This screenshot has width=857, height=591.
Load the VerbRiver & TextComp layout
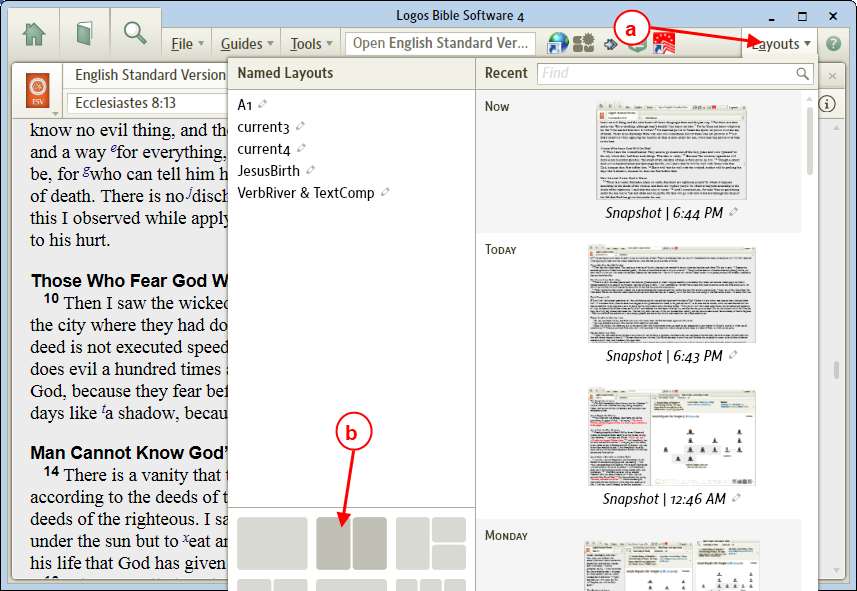coord(306,192)
